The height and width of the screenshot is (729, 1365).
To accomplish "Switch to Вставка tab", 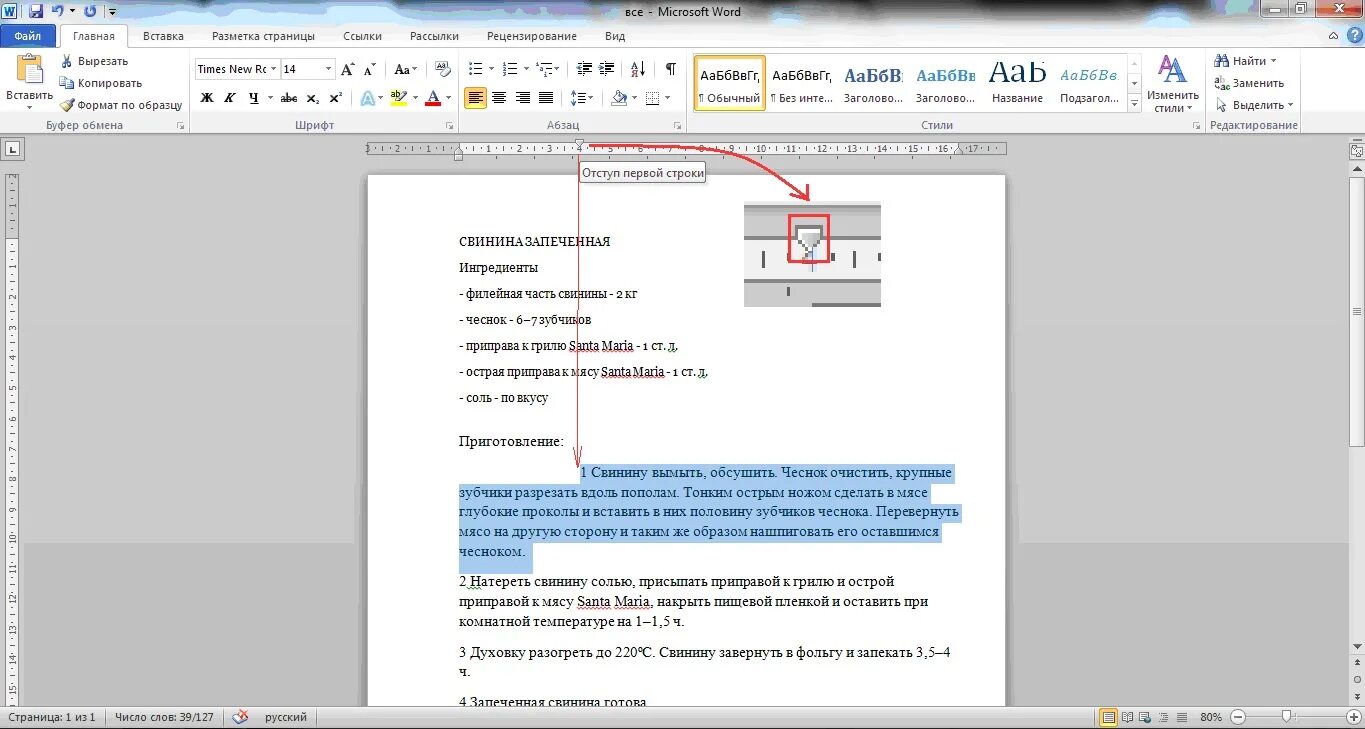I will tap(163, 36).
